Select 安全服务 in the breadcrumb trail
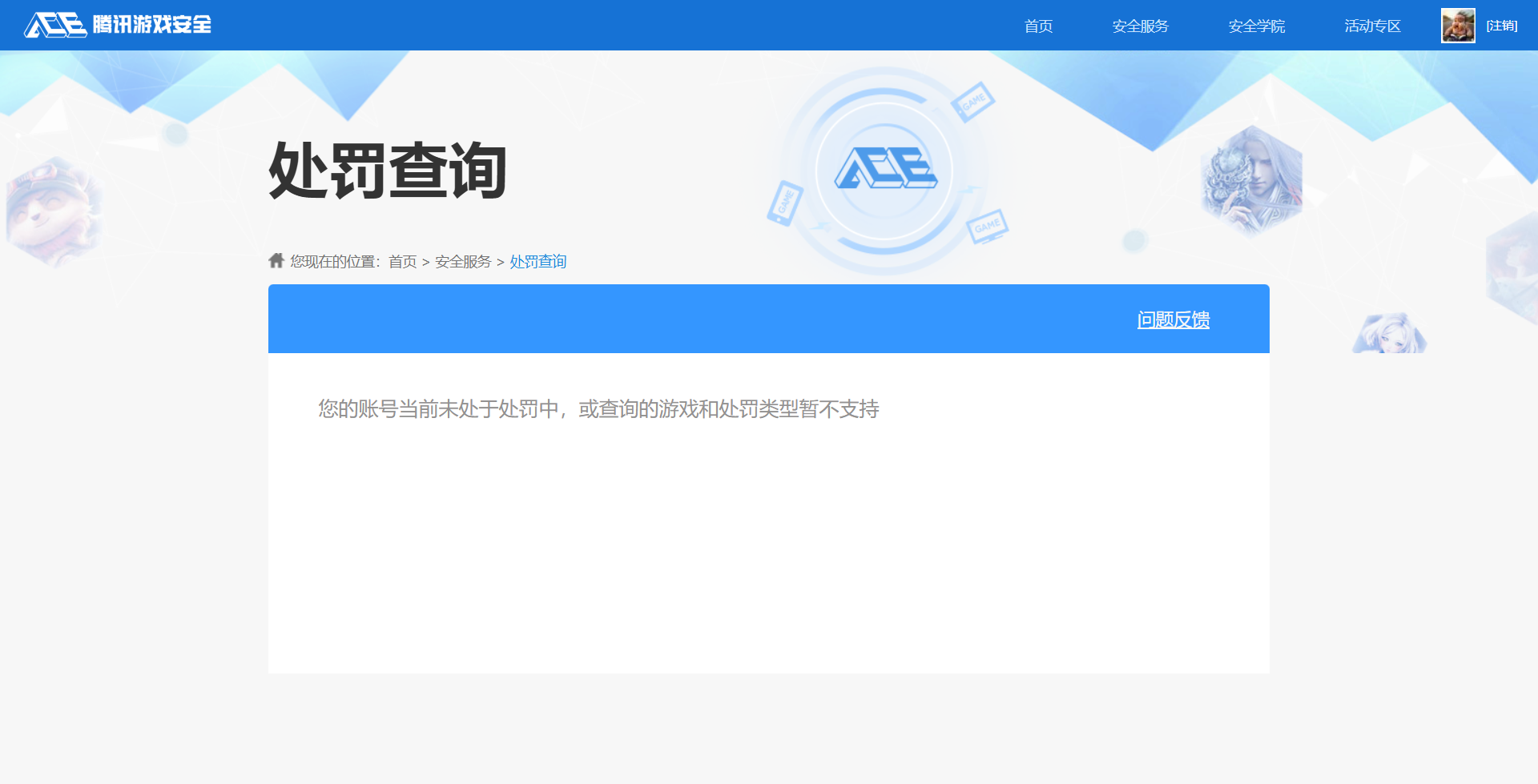This screenshot has height=784, width=1538. [463, 262]
